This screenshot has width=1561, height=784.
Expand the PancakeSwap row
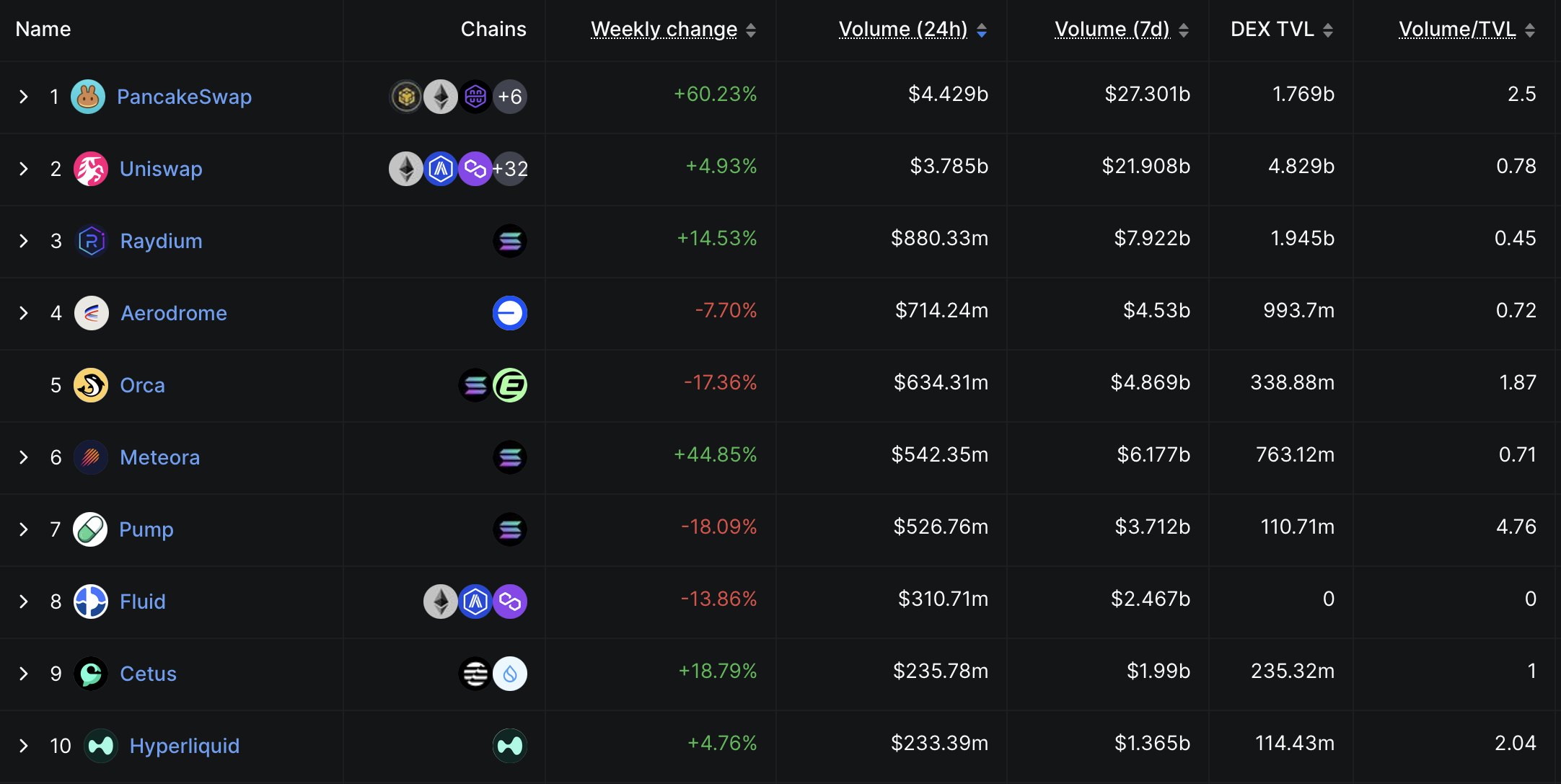24,97
